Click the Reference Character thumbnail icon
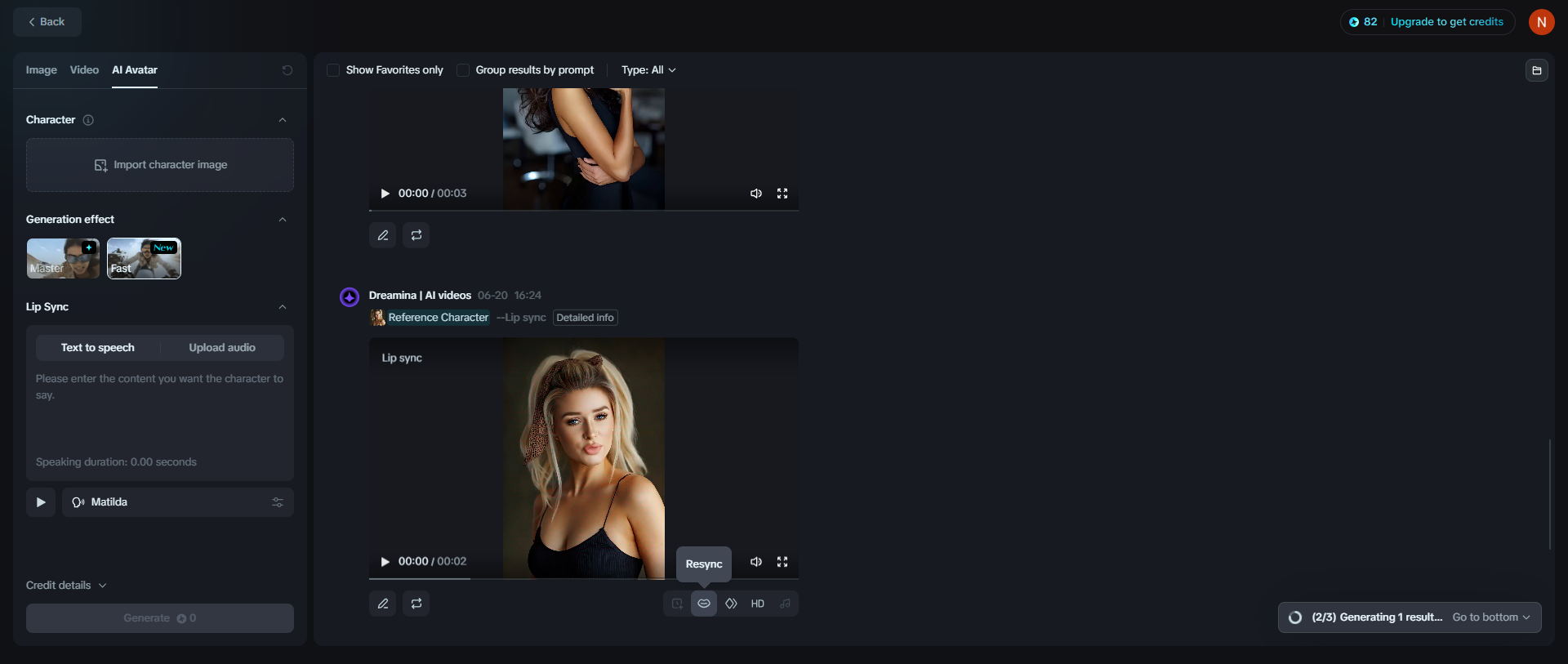 pos(377,318)
